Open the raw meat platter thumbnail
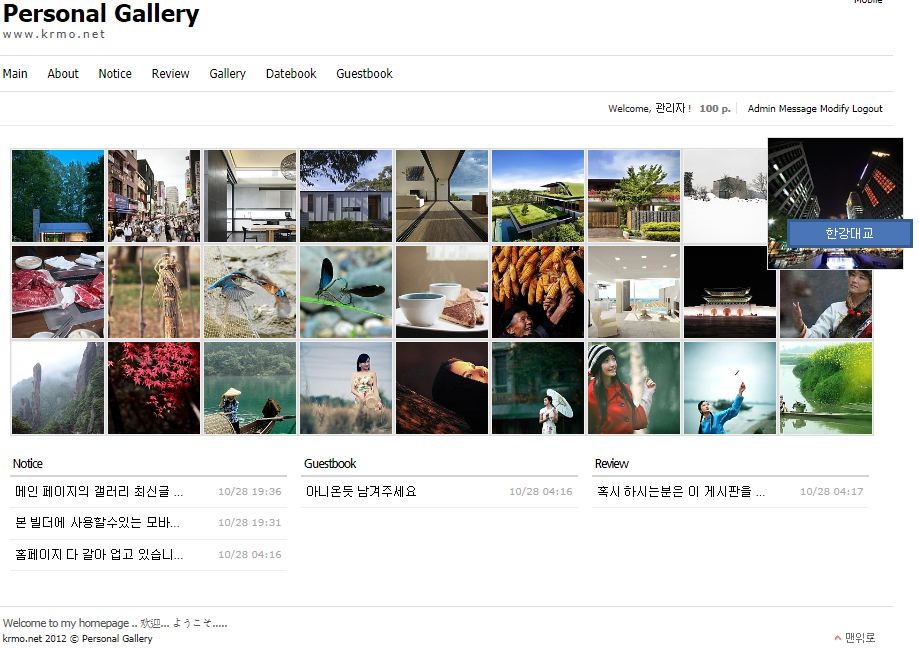 coord(58,292)
